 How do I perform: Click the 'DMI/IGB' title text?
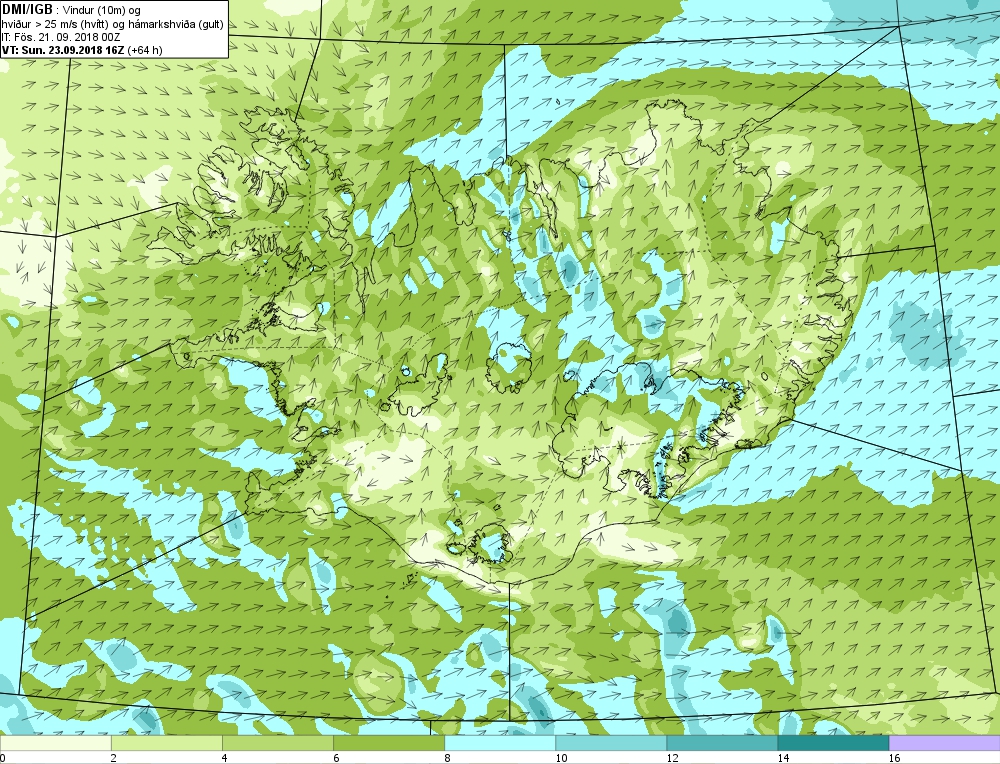[x=27, y=10]
